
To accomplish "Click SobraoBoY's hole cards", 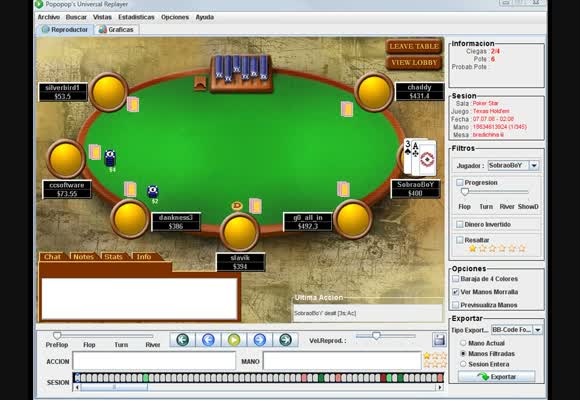I will [419, 157].
